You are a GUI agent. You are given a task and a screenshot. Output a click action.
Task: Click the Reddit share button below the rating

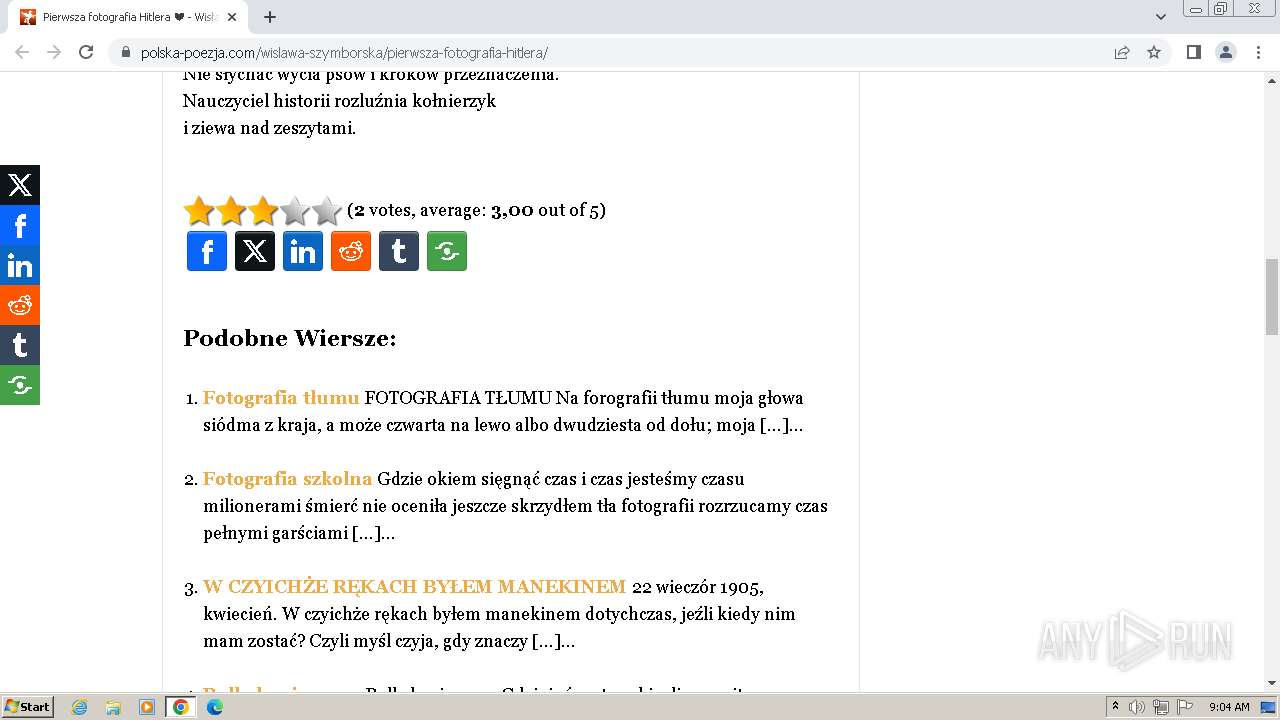click(x=351, y=251)
